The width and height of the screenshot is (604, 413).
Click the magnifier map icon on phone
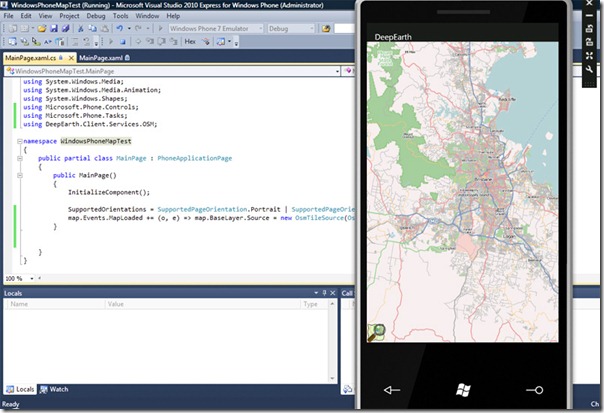pyautogui.click(x=376, y=333)
